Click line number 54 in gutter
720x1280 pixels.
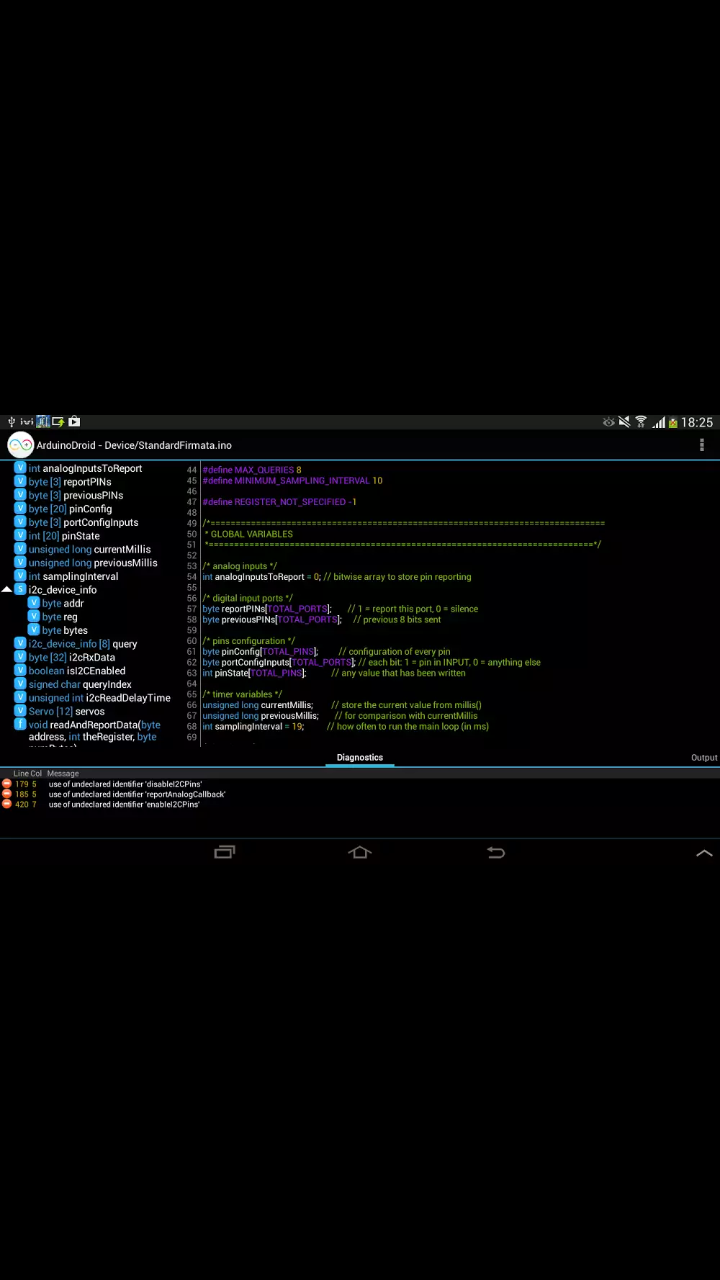tap(192, 577)
